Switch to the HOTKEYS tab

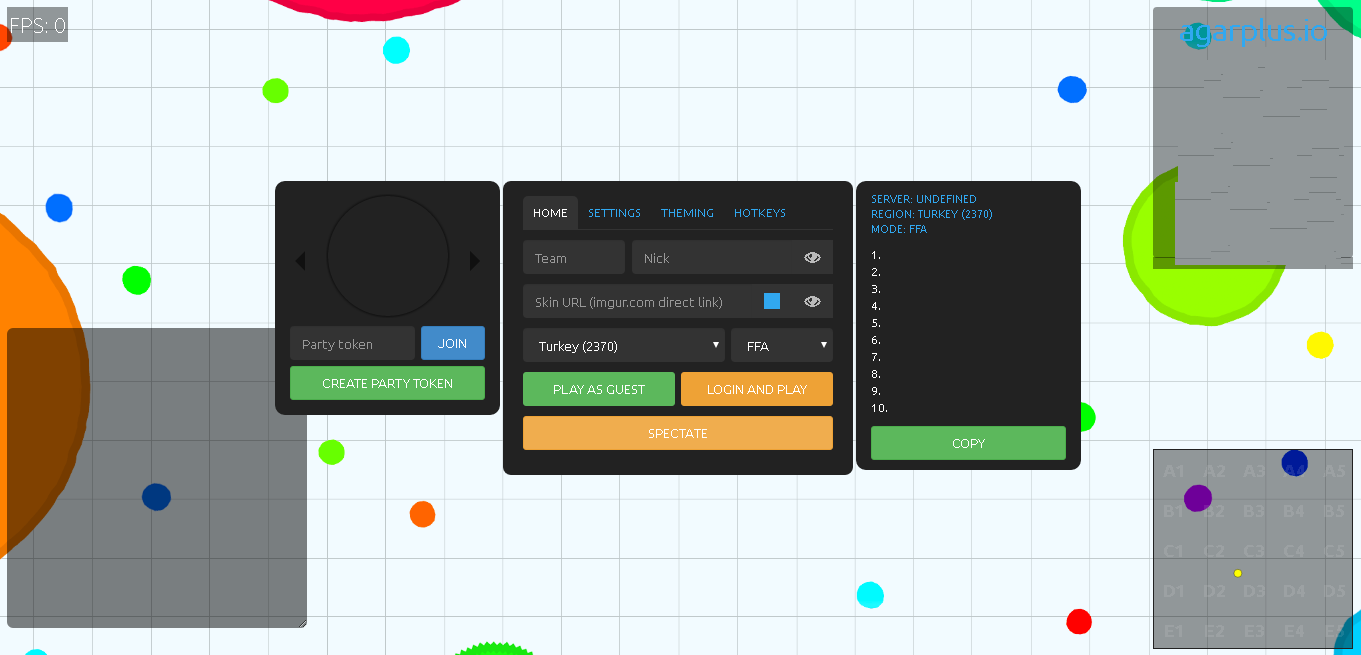point(760,213)
